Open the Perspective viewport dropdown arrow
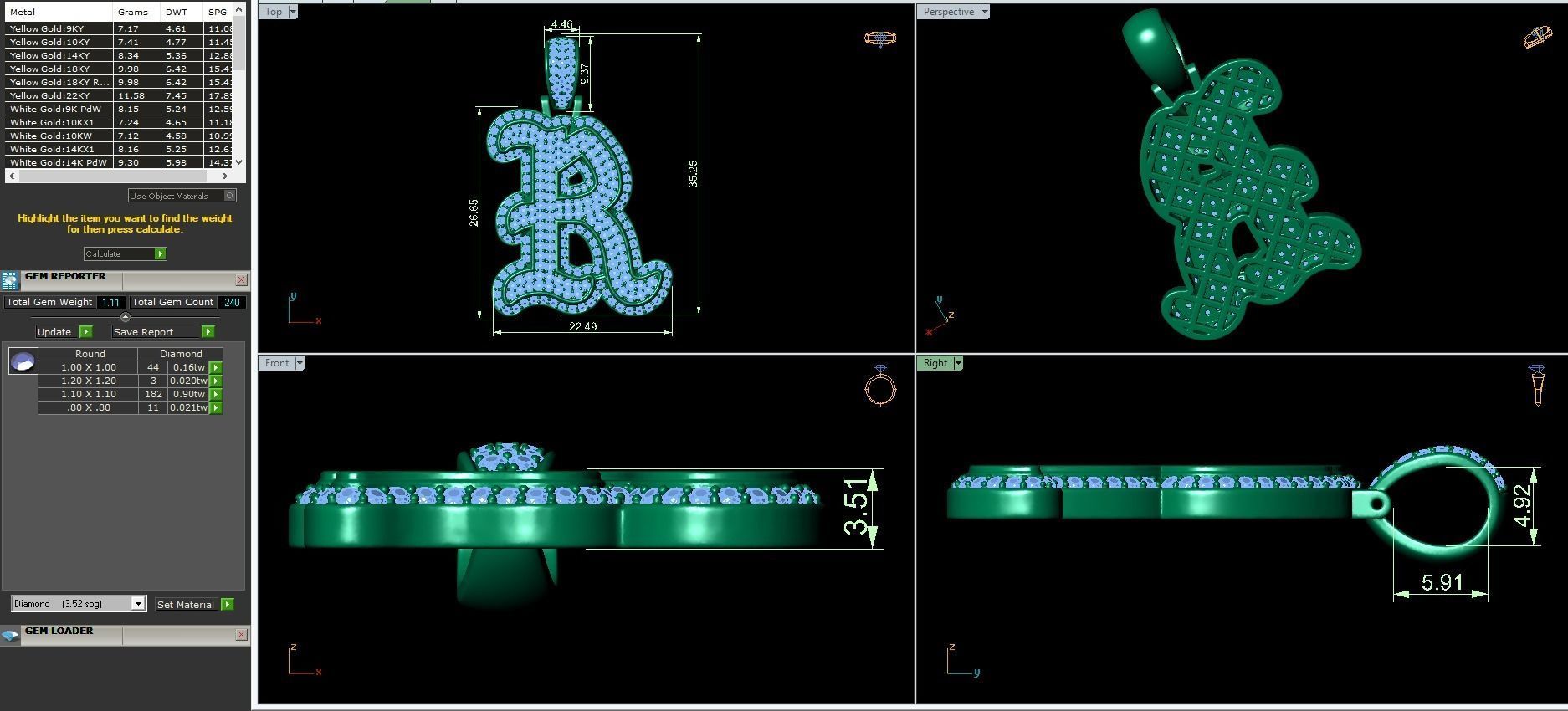1568x711 pixels. pyautogui.click(x=985, y=12)
